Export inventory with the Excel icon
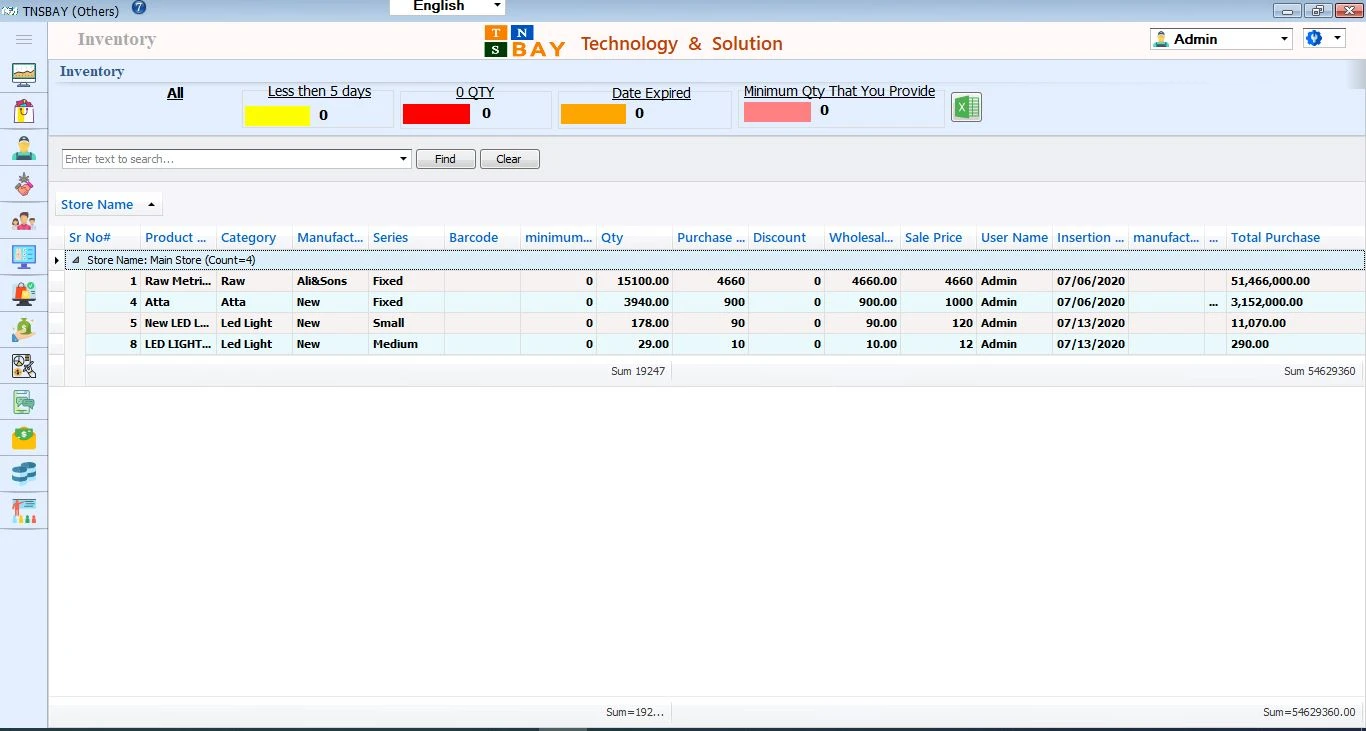 966,107
